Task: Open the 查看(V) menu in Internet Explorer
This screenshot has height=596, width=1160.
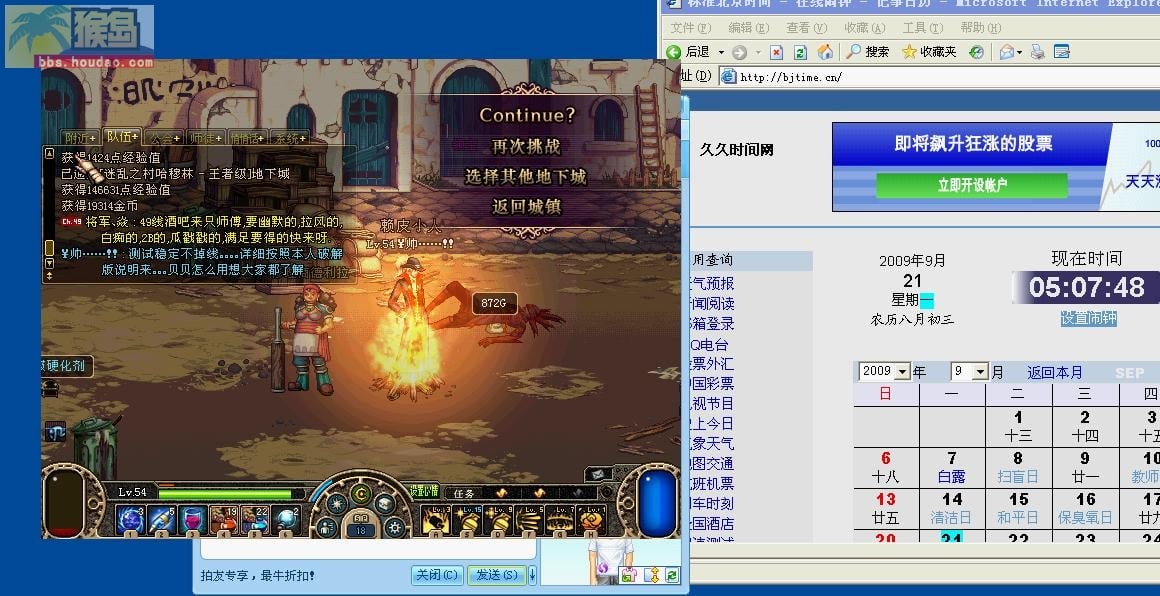Action: pyautogui.click(x=806, y=27)
